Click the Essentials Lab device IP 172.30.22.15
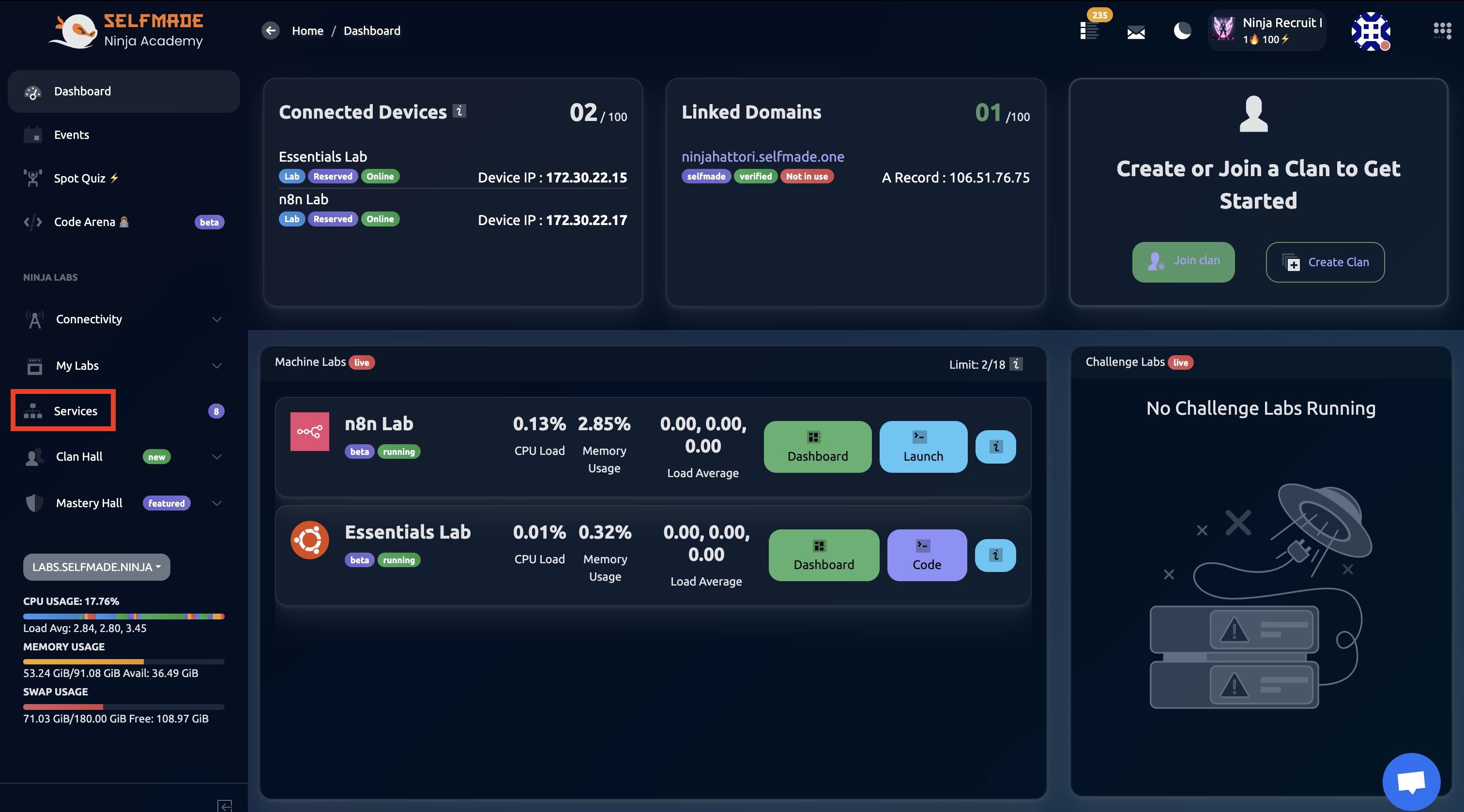1464x812 pixels. coord(586,177)
